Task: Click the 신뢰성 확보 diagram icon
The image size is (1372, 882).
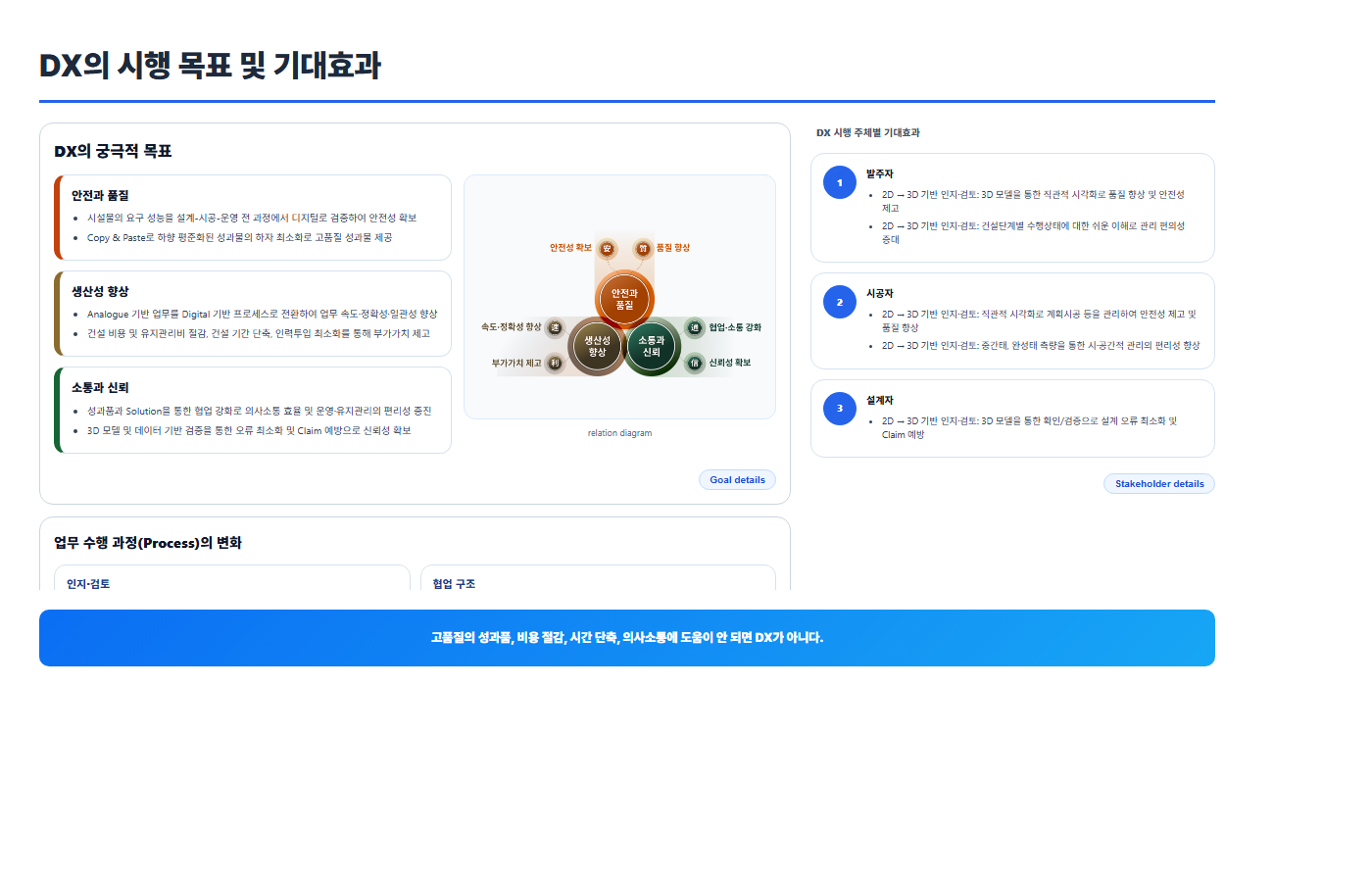Action: point(695,363)
